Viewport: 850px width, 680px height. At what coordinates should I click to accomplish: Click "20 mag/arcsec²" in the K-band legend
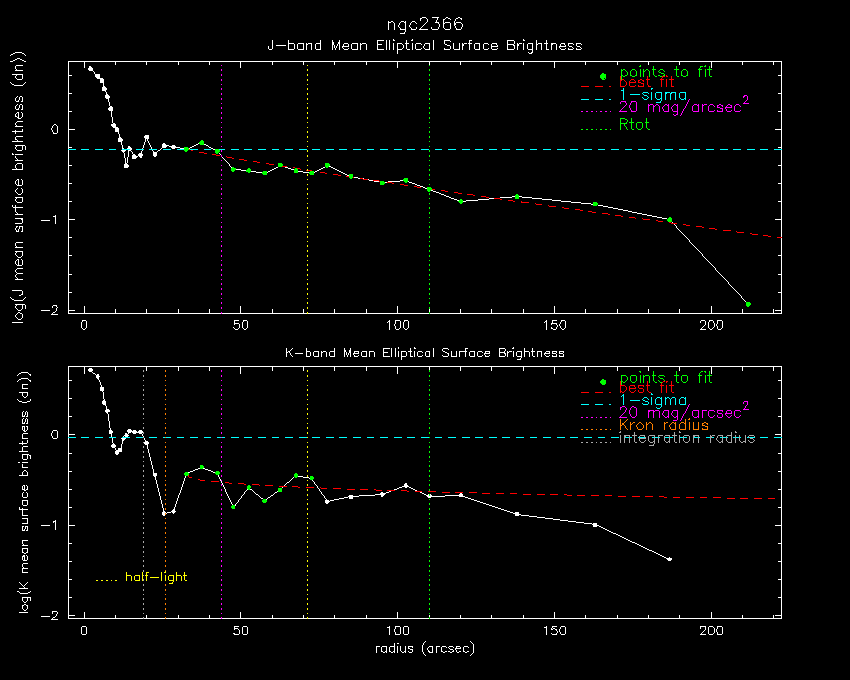coord(684,411)
